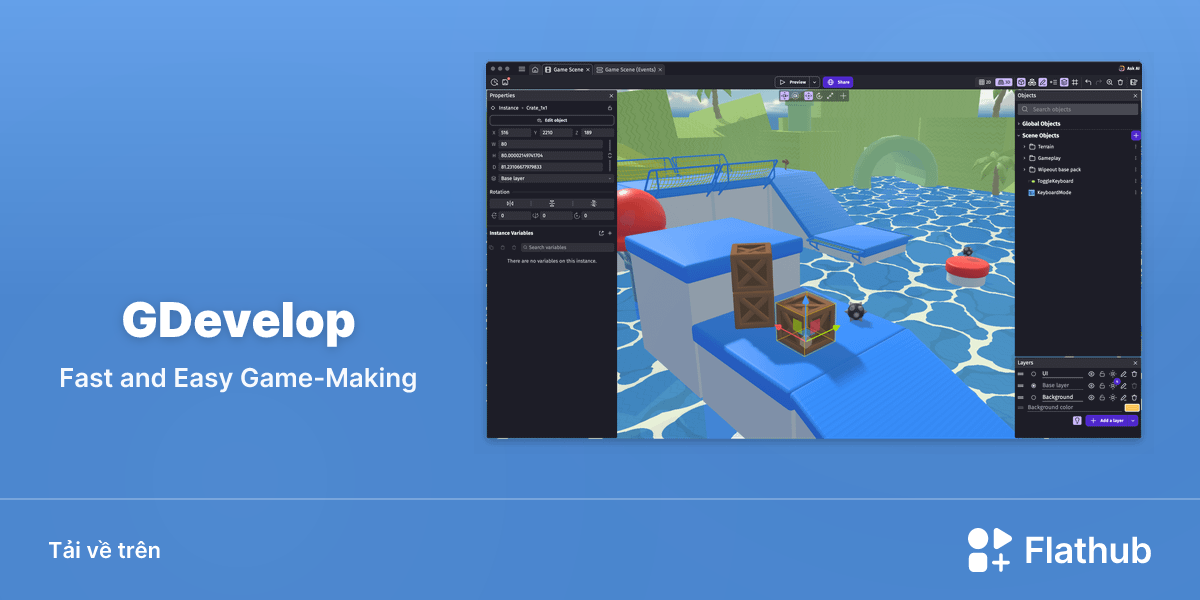Select the rotate gizmo icon in viewport

pyautogui.click(x=819, y=96)
